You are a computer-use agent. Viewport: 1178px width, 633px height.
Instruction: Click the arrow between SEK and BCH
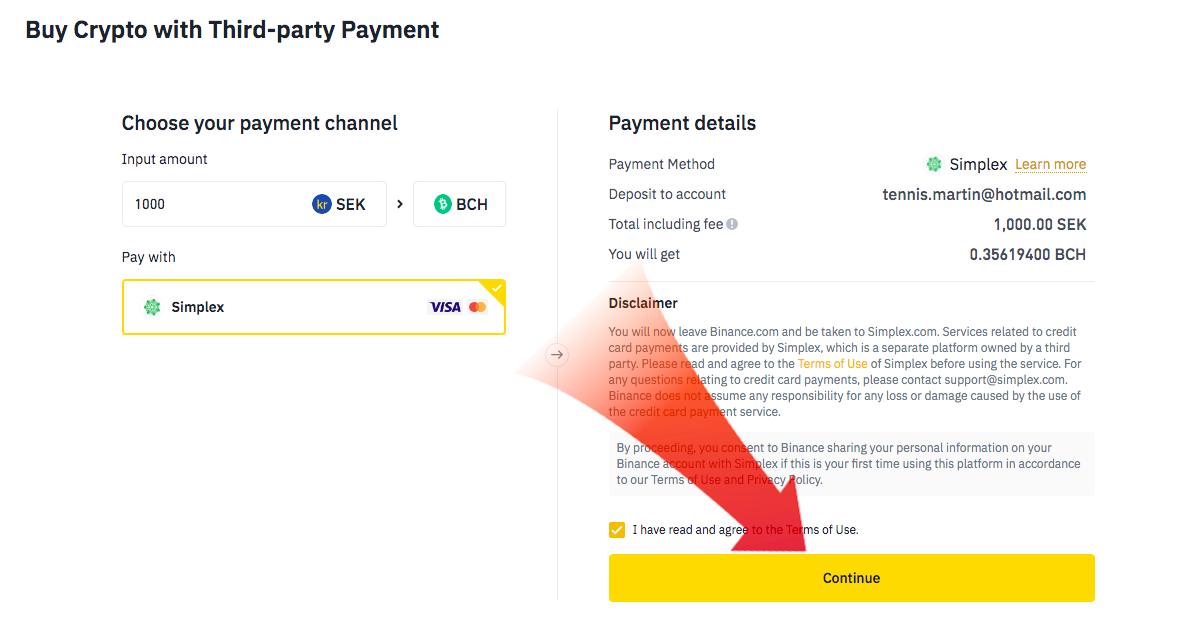click(400, 204)
